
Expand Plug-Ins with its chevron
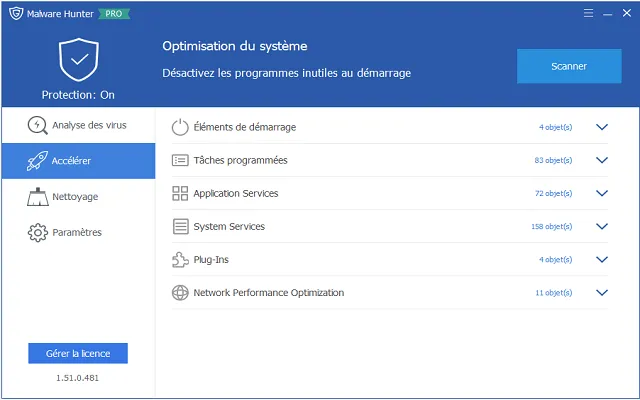[602, 259]
